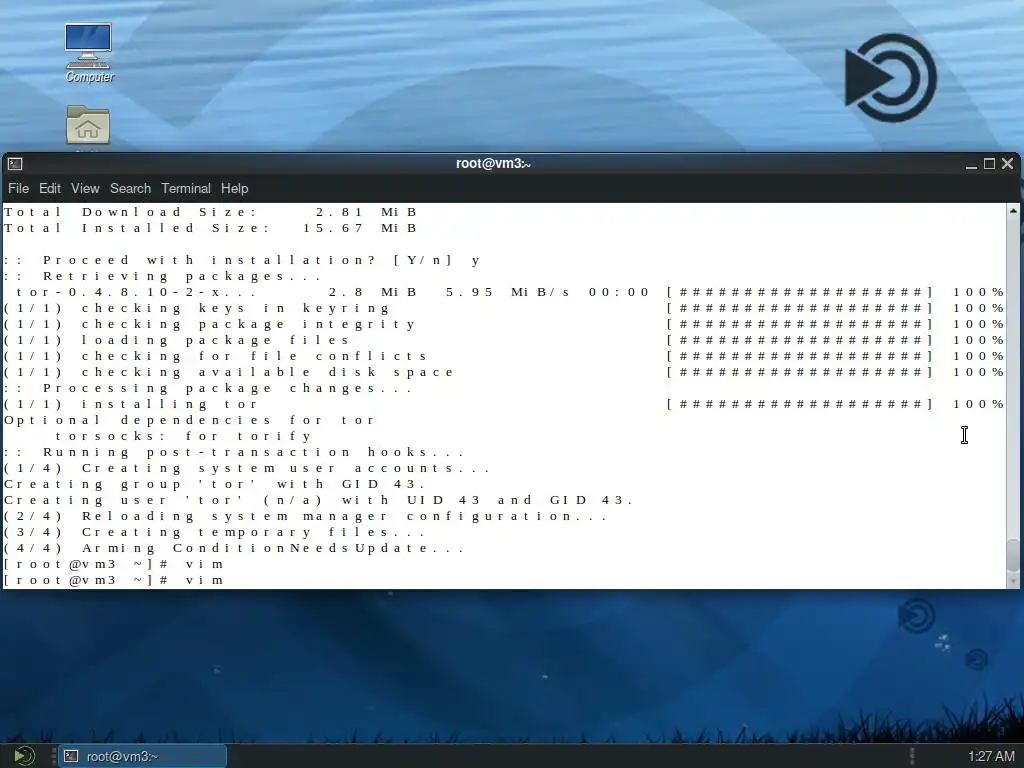
Task: Open the Search menu
Action: pos(130,188)
